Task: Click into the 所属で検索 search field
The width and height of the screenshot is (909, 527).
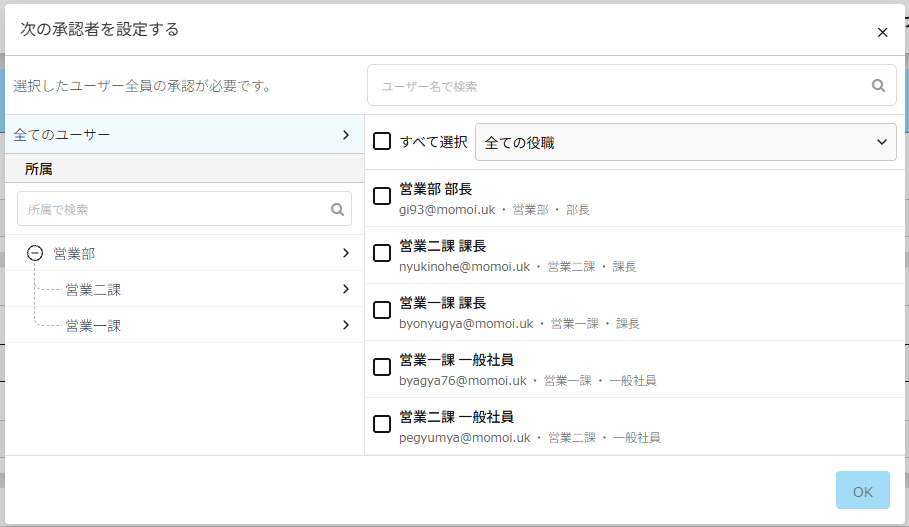Action: coord(175,210)
